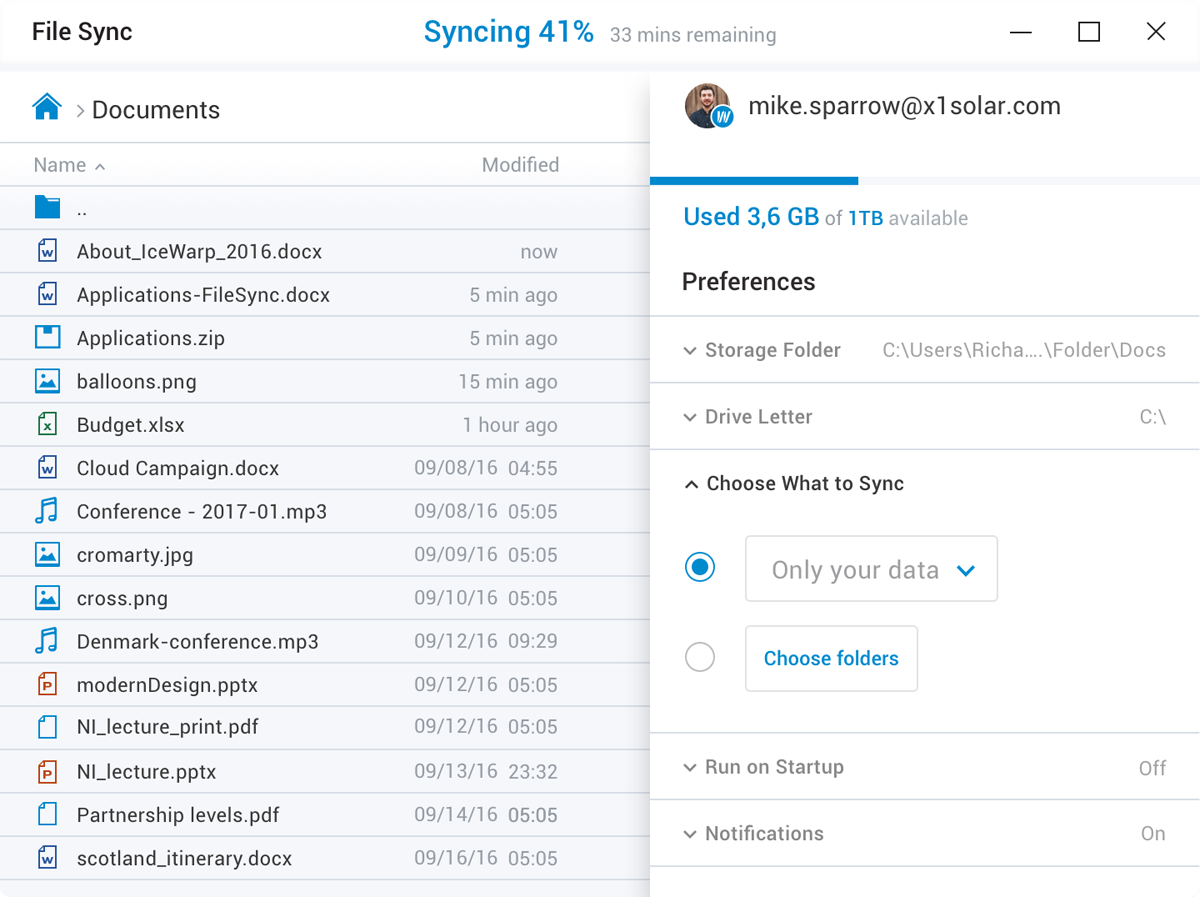Collapse the Choose What to Sync section
This screenshot has width=1200, height=897.
(x=794, y=484)
